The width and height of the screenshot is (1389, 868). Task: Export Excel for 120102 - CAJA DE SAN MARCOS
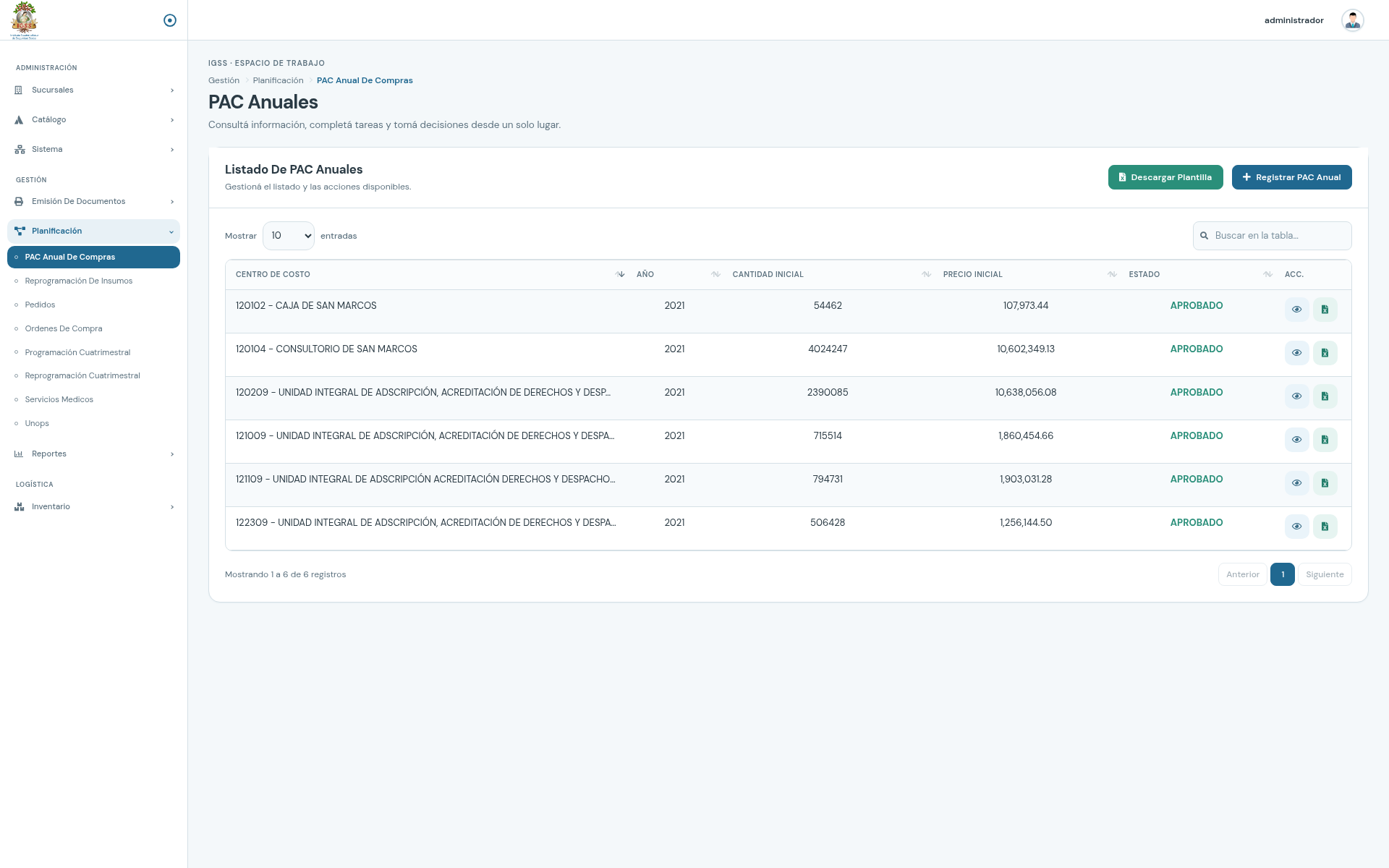point(1325,310)
